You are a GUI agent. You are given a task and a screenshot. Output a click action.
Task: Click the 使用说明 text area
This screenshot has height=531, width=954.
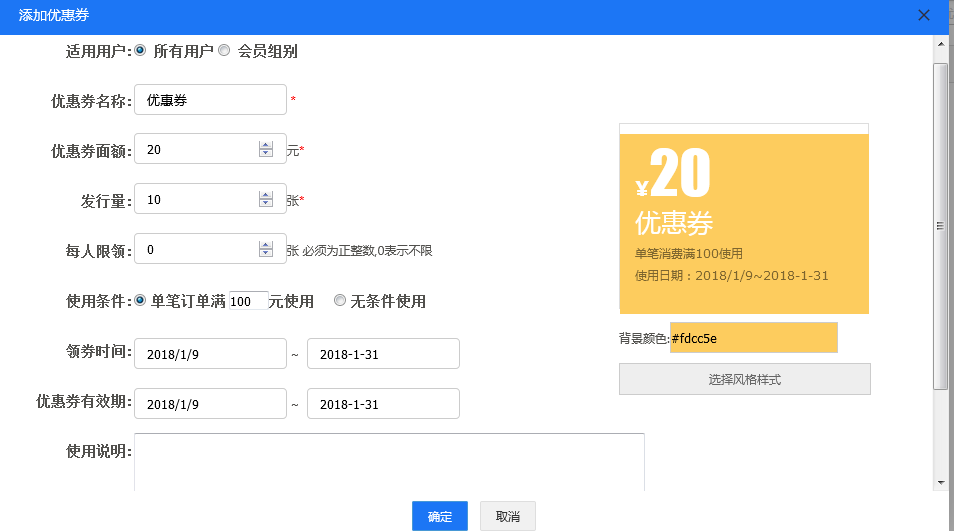pos(389,462)
